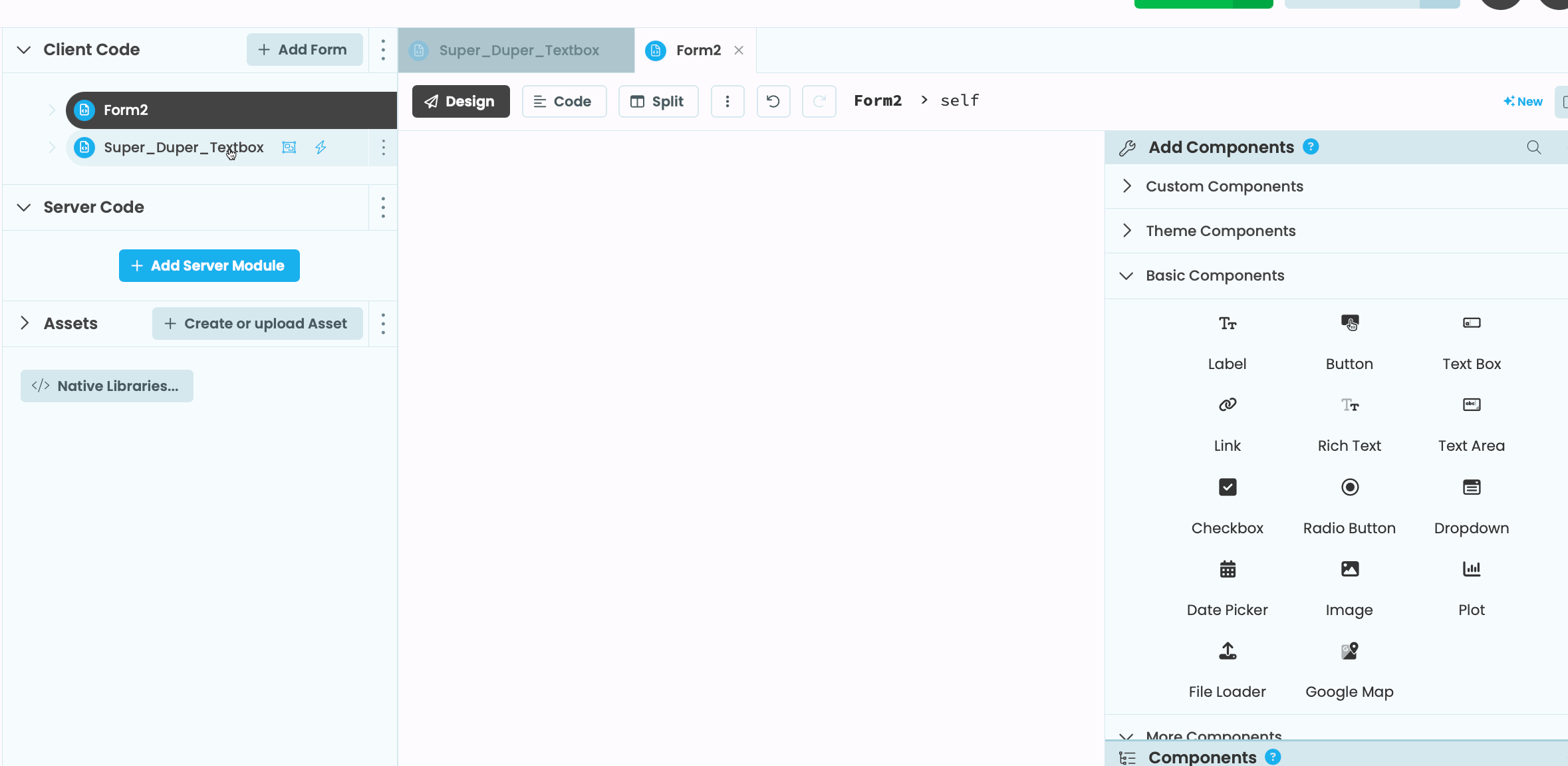The width and height of the screenshot is (1568, 766).
Task: Select the Button component
Action: tap(1349, 343)
